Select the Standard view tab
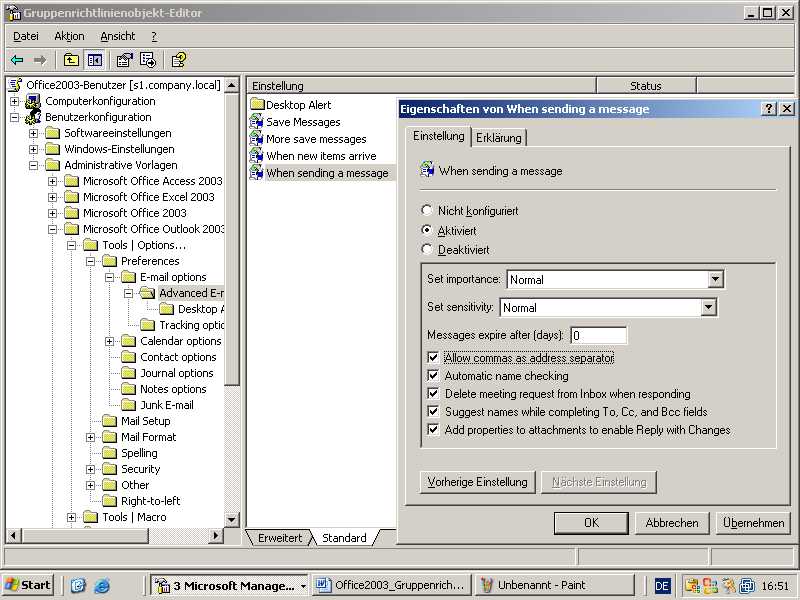Viewport: 800px width, 600px height. click(344, 538)
